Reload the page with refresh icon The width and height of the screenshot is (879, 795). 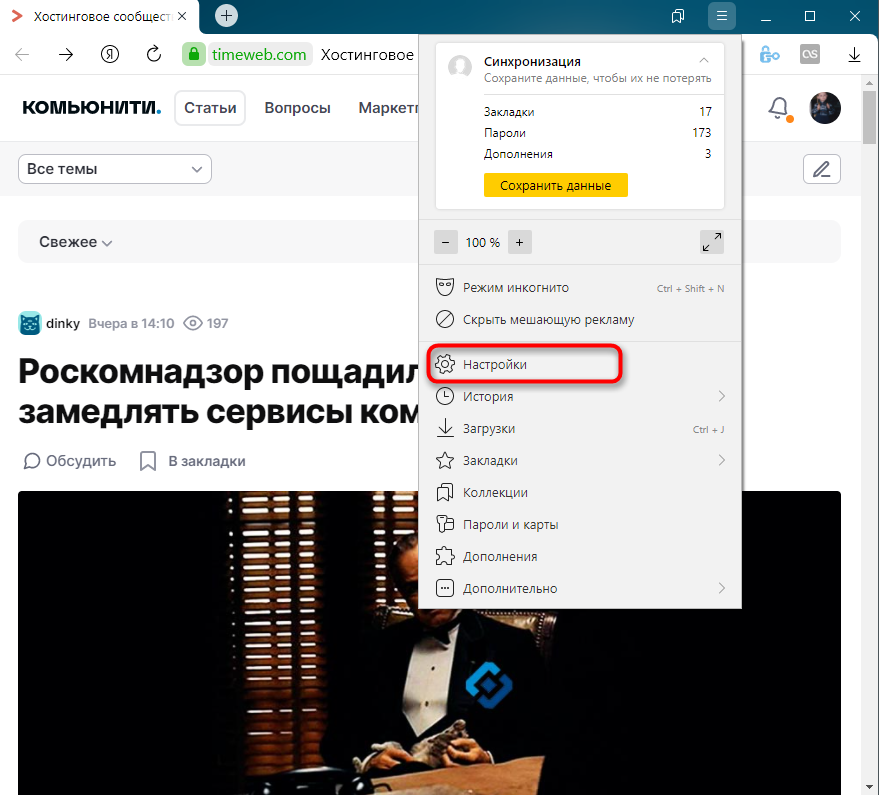click(154, 54)
